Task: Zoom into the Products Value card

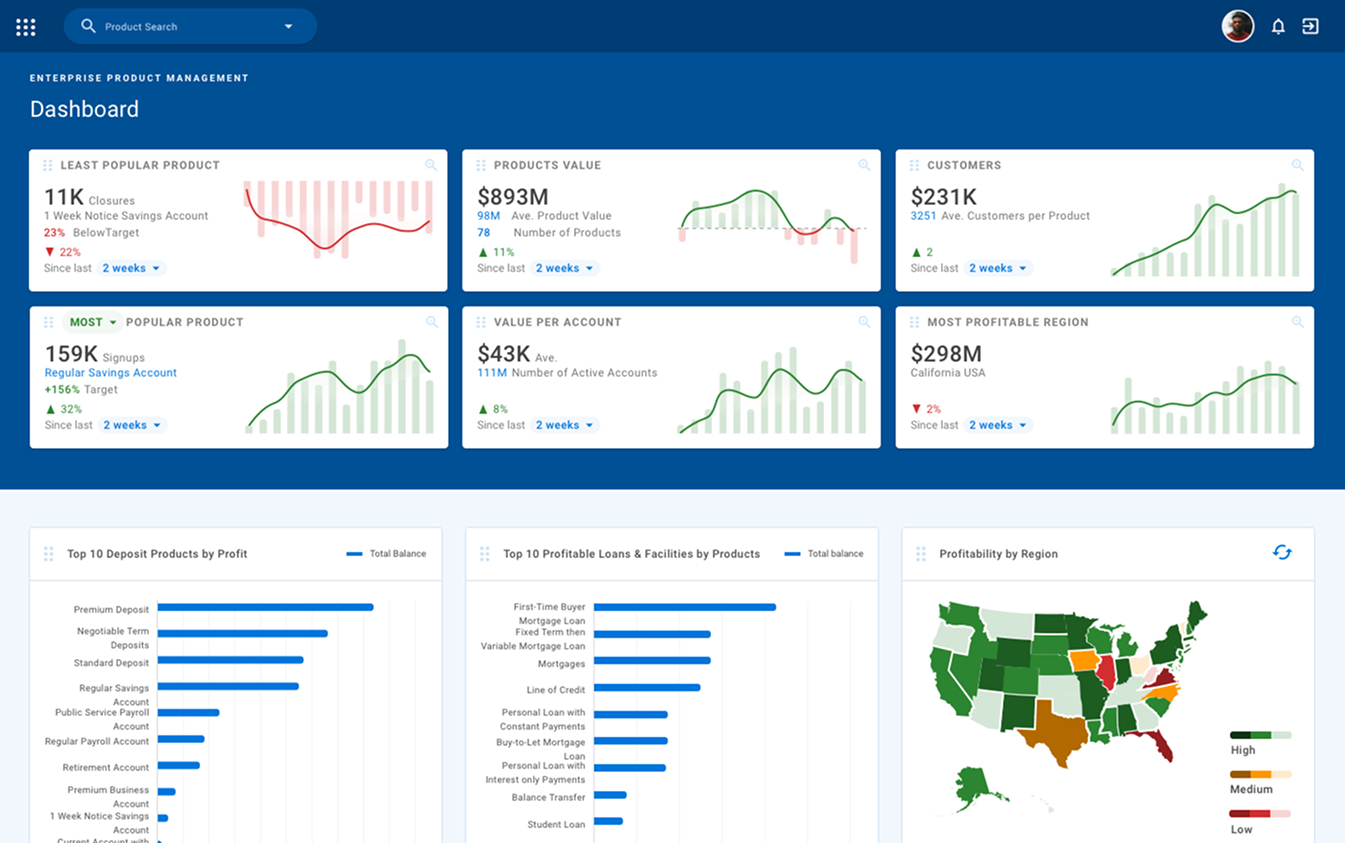Action: (864, 165)
